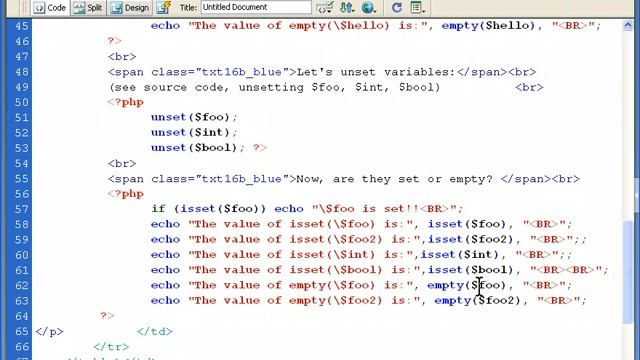This screenshot has width=640, height=360.
Task: Click the vertical scrollbar thumb
Action: pos(628,271)
